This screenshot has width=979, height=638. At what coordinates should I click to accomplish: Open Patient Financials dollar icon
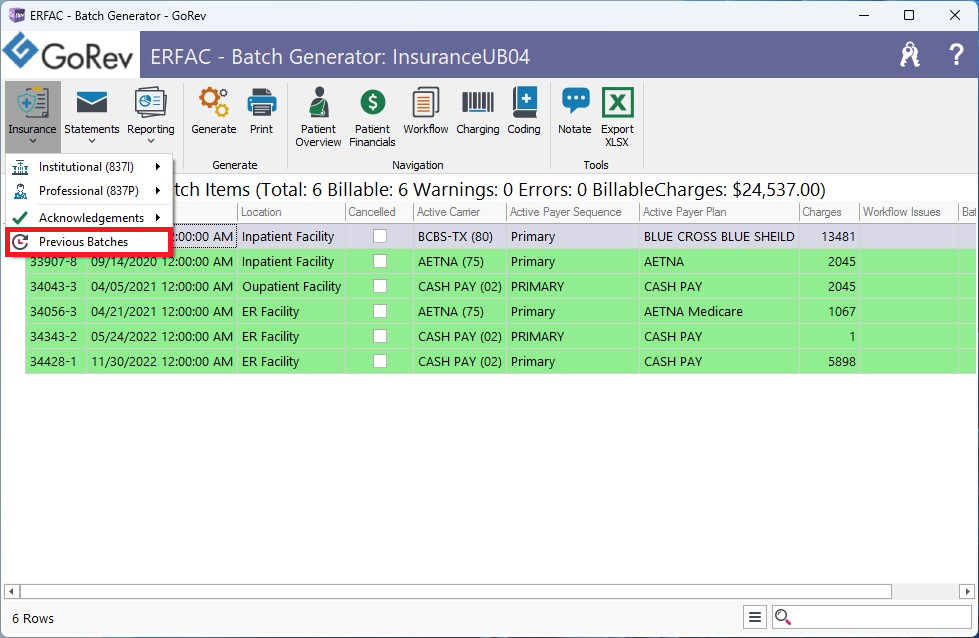(x=373, y=103)
